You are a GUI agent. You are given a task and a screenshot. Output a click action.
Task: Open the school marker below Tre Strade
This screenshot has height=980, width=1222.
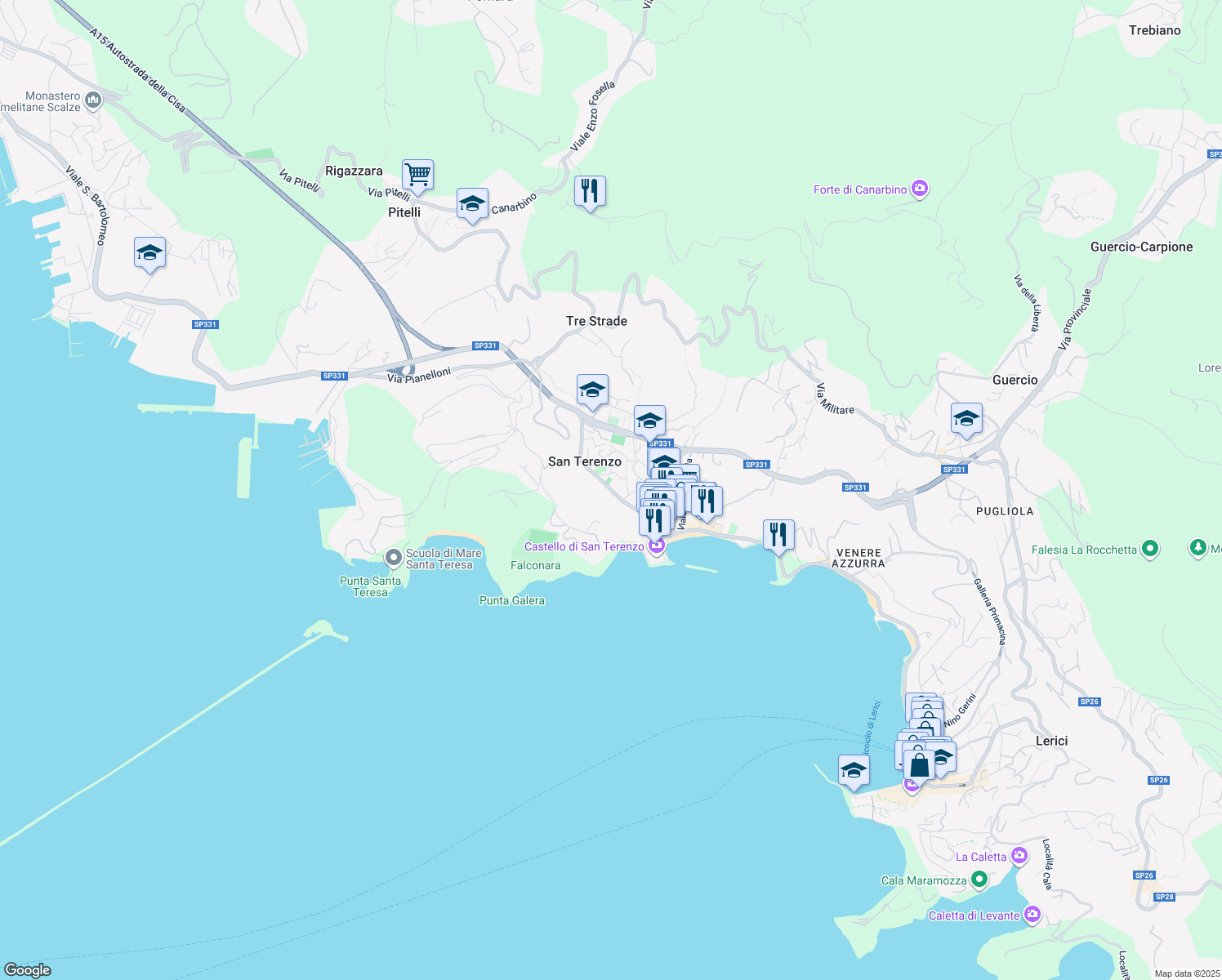point(592,390)
